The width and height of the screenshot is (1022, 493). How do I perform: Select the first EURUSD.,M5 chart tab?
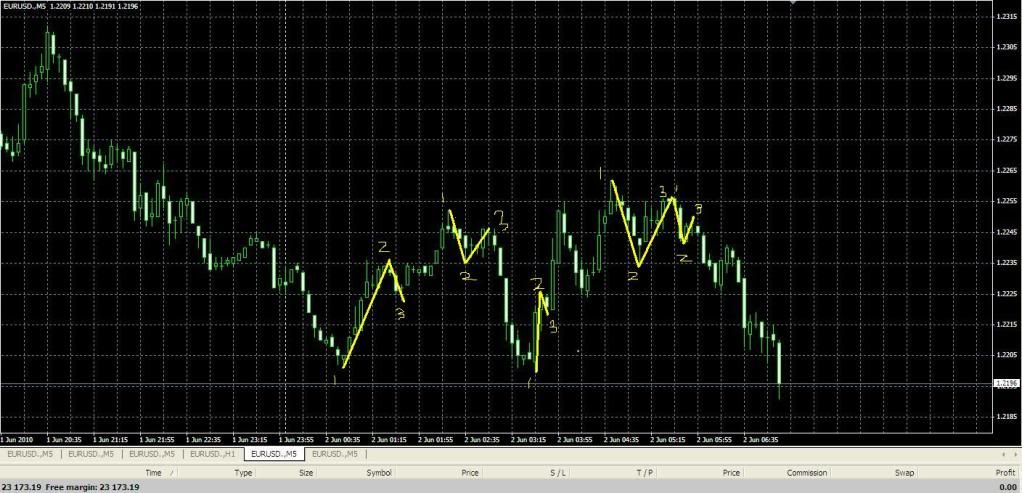(x=30, y=454)
